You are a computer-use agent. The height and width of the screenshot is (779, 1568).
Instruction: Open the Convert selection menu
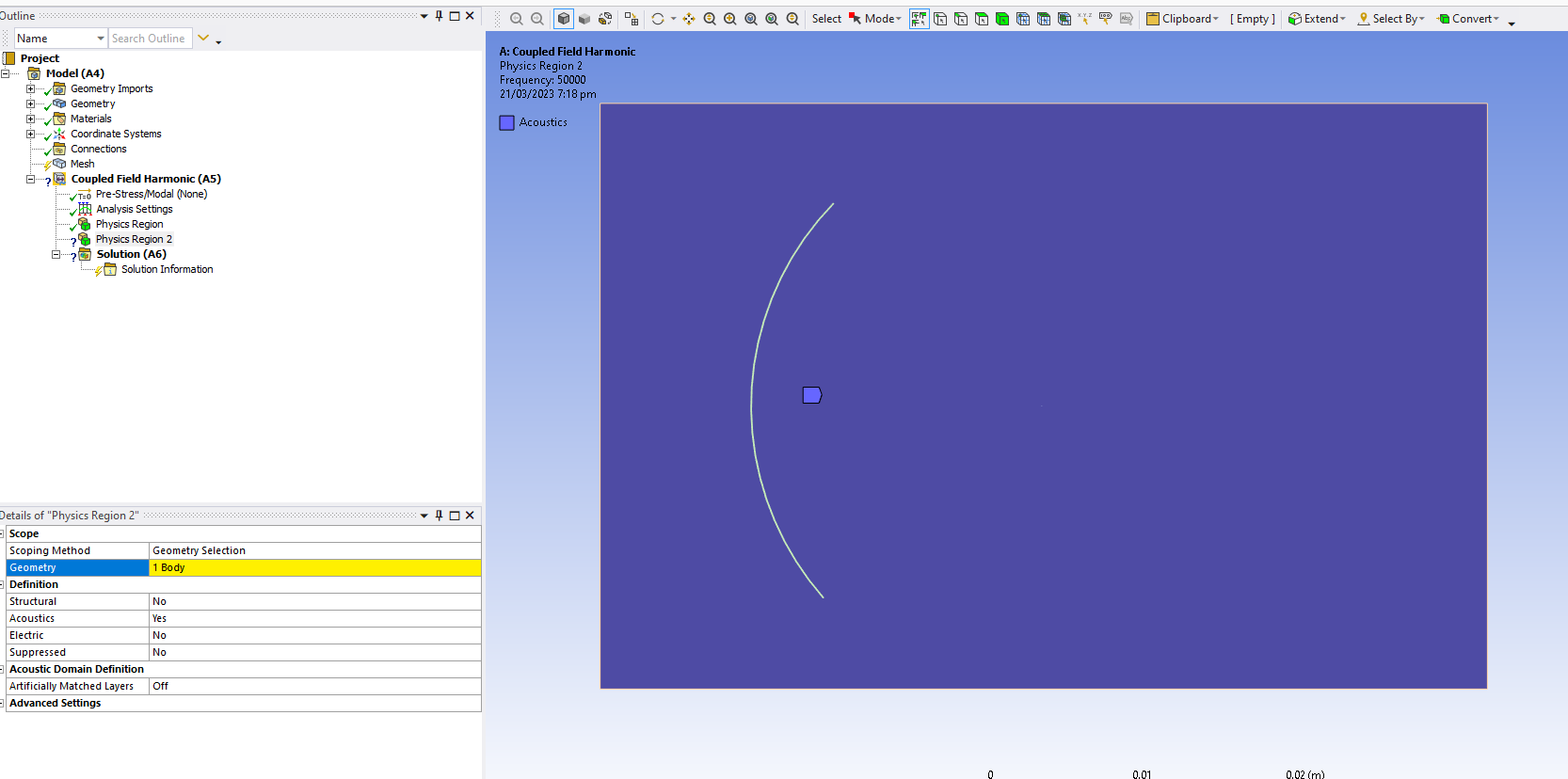pyautogui.click(x=1468, y=19)
